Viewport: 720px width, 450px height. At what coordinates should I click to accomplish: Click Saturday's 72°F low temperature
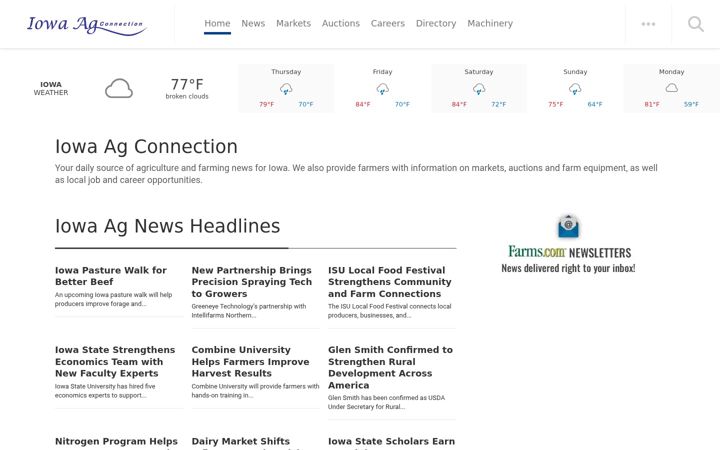tap(498, 104)
